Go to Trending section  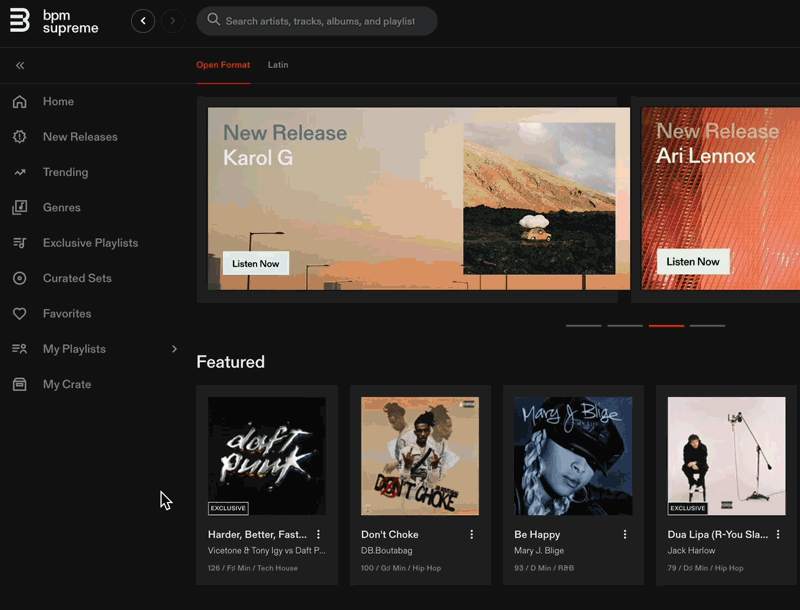tap(65, 172)
